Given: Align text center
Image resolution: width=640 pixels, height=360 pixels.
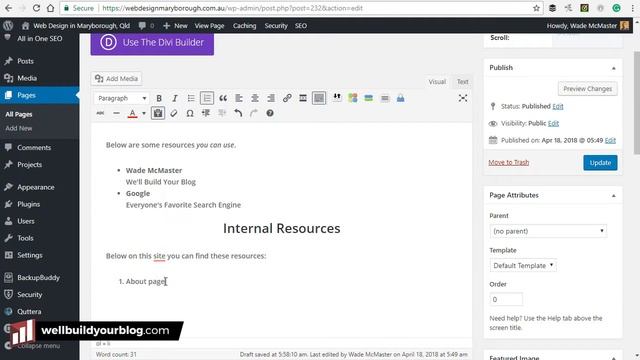Looking at the screenshot, I should [x=255, y=98].
